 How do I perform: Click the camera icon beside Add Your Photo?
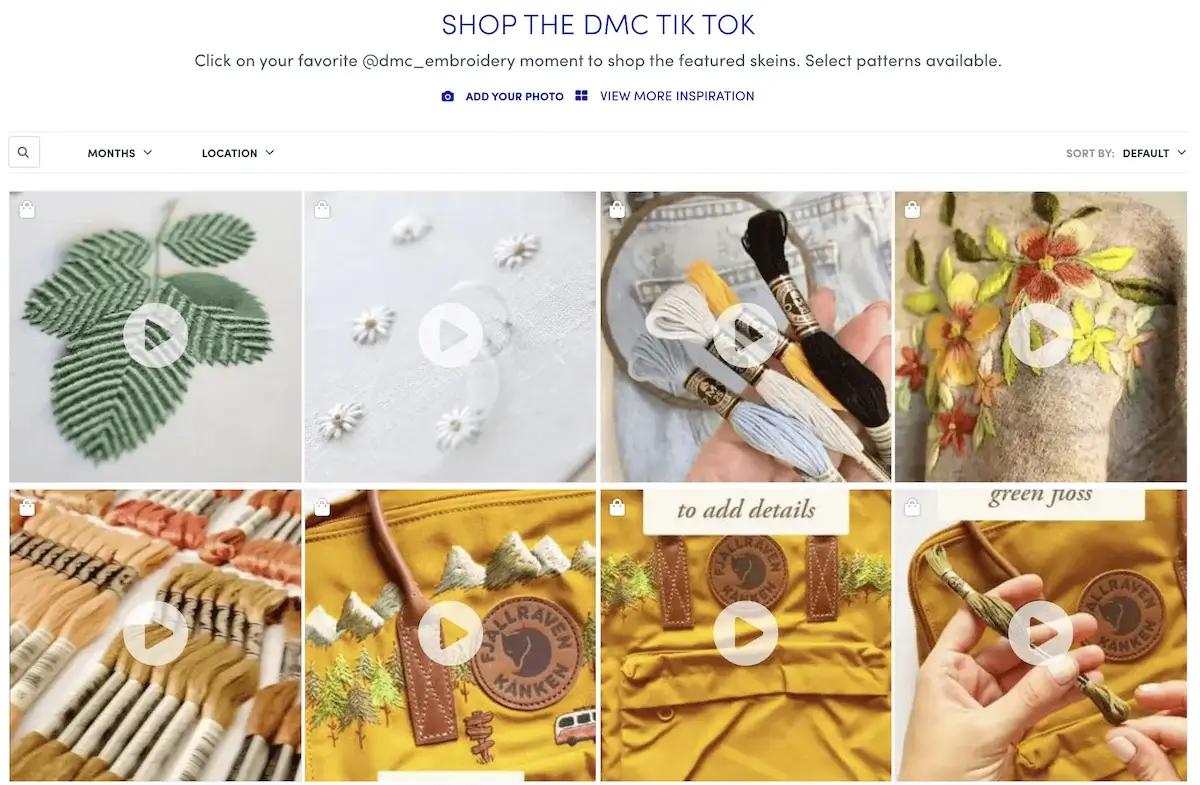tap(448, 97)
